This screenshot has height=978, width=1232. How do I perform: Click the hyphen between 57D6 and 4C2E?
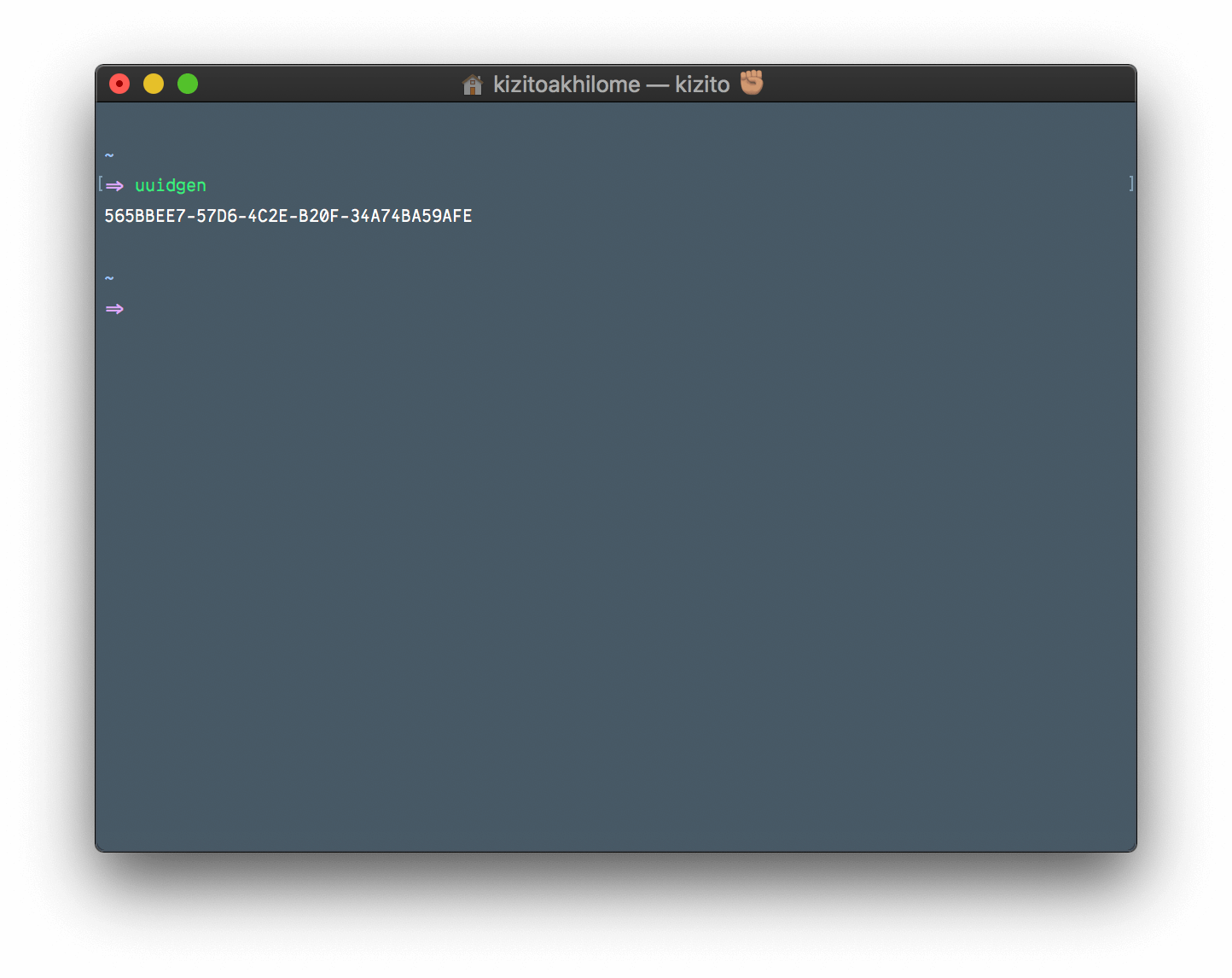tap(244, 216)
